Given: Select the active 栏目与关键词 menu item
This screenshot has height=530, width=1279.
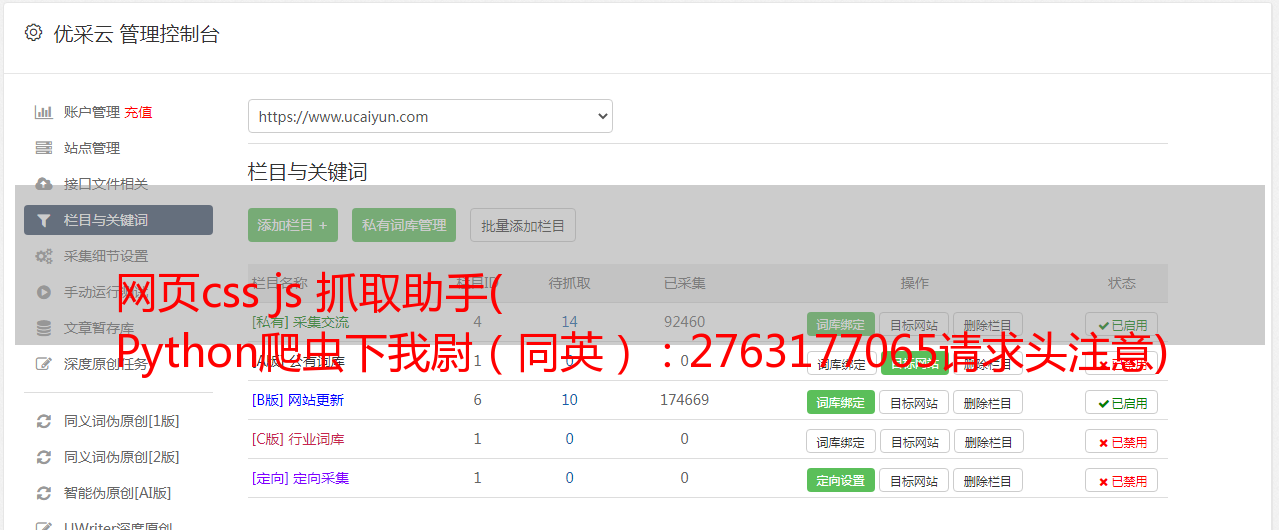Looking at the screenshot, I should [118, 220].
